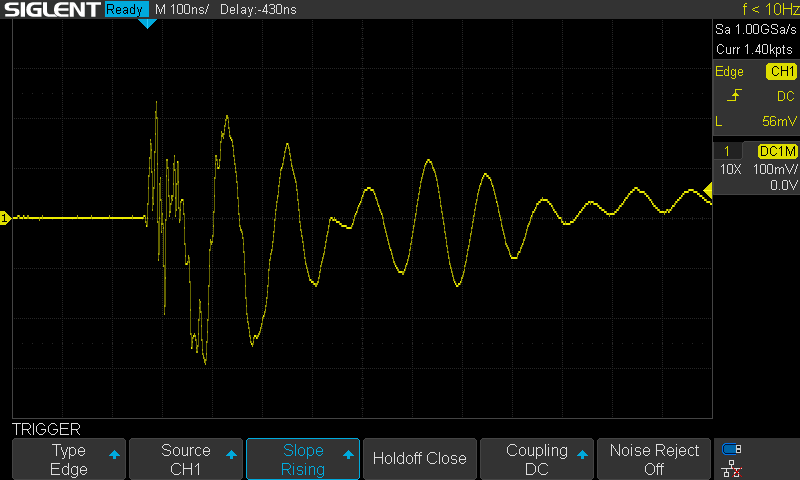Change the trigger Source CH1 setting
This screenshot has height=480, width=800.
click(186, 459)
